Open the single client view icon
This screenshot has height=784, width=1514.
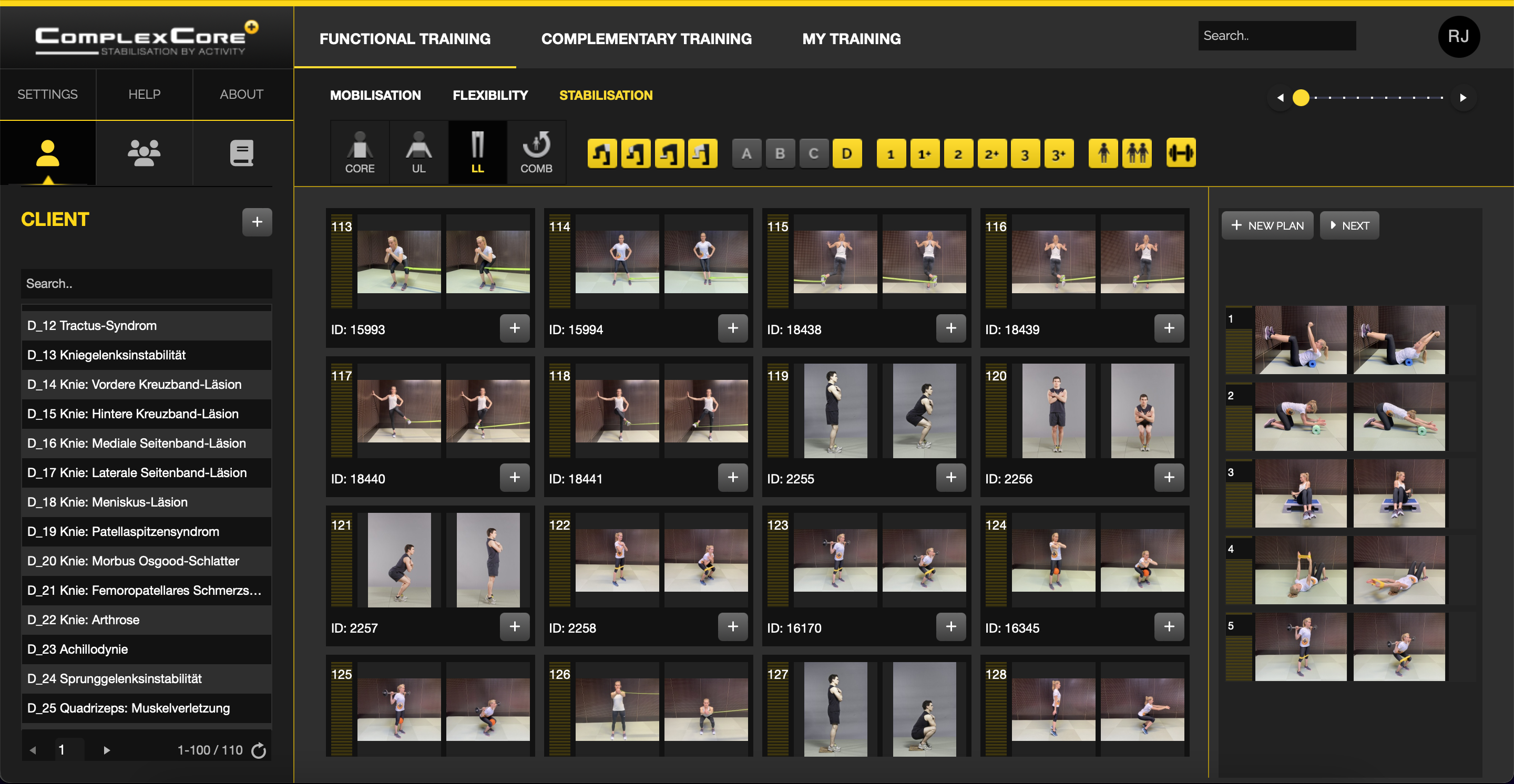tap(48, 153)
